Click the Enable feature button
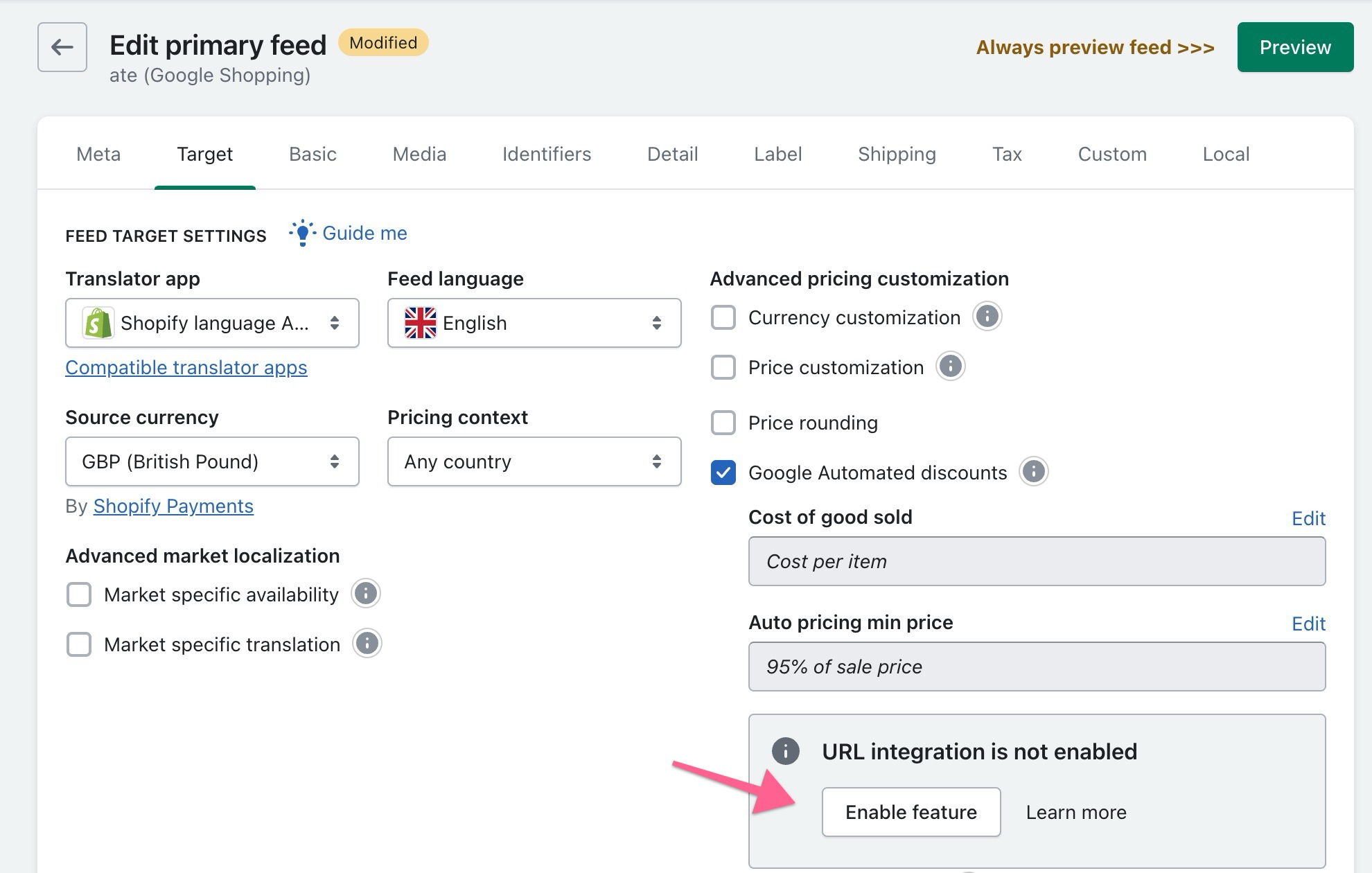Screen dimensions: 1372x873 click(x=911, y=812)
